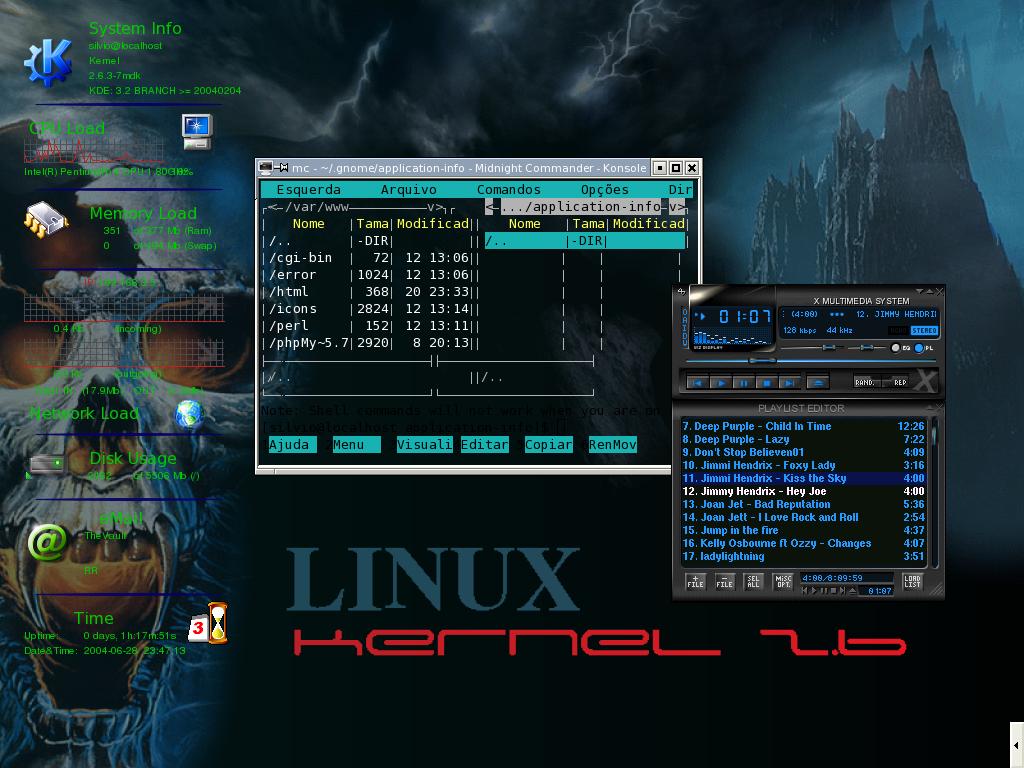Open the Arquivo menu in Midnight Commander

pos(409,189)
